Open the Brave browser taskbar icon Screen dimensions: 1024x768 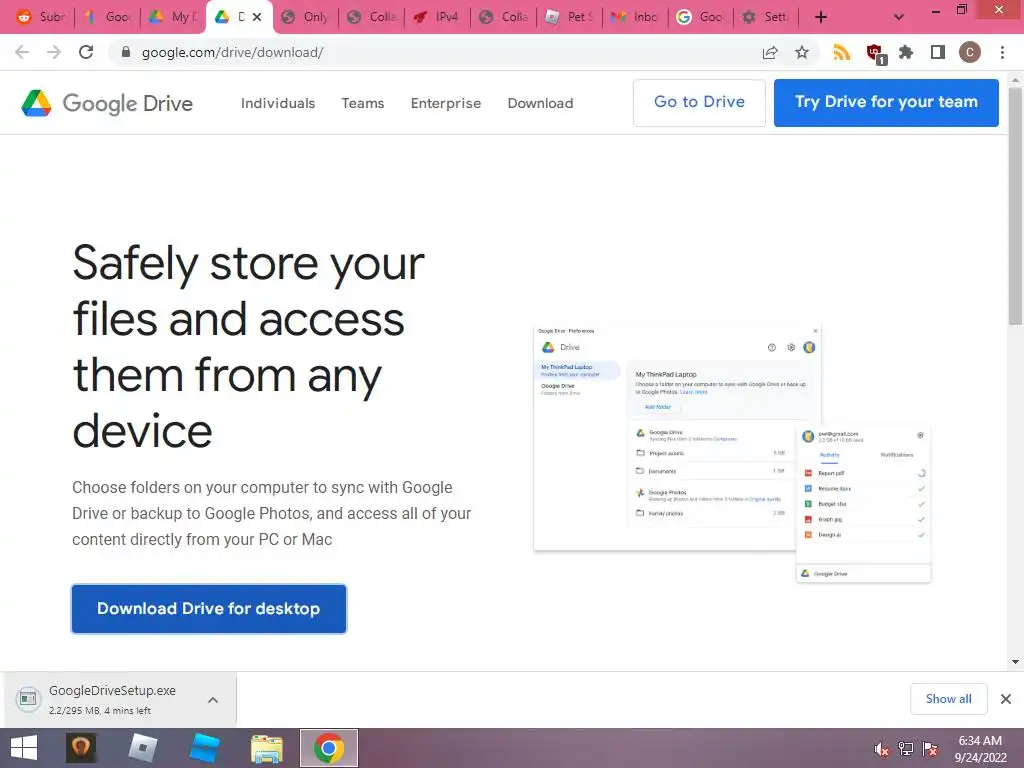pyautogui.click(x=81, y=748)
